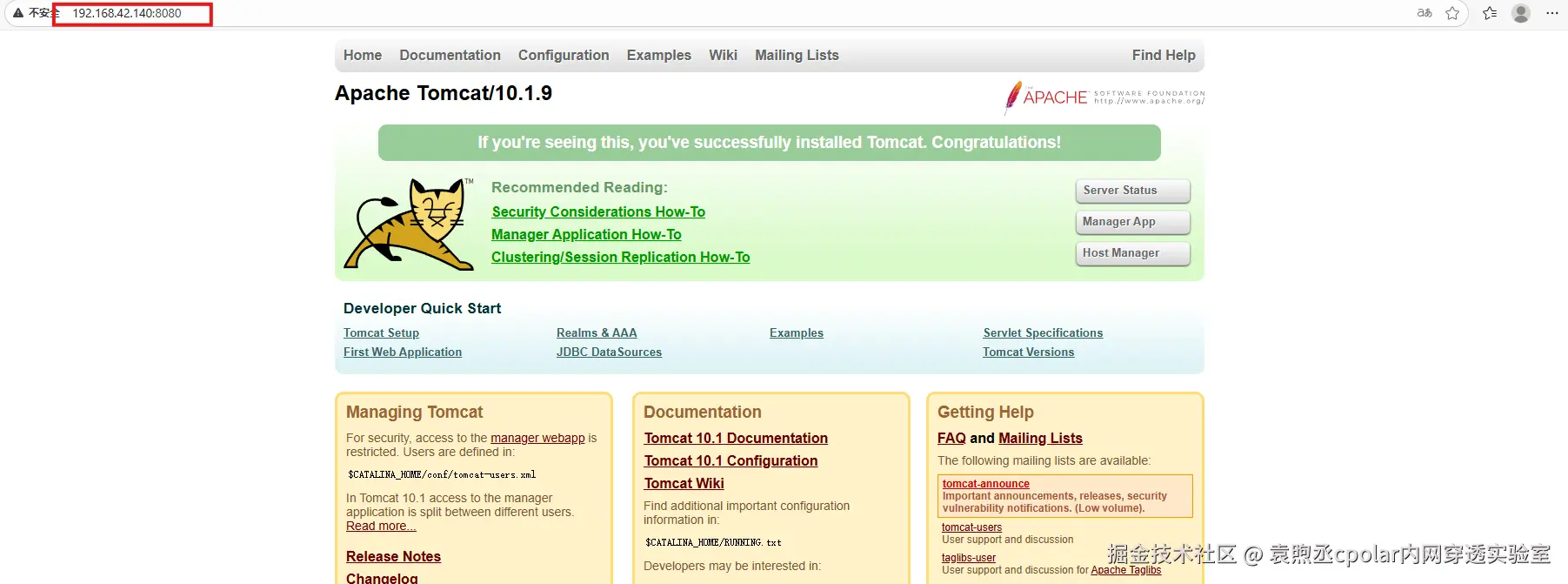Open the browser three-dot settings menu
1568x584 pixels.
(1552, 13)
